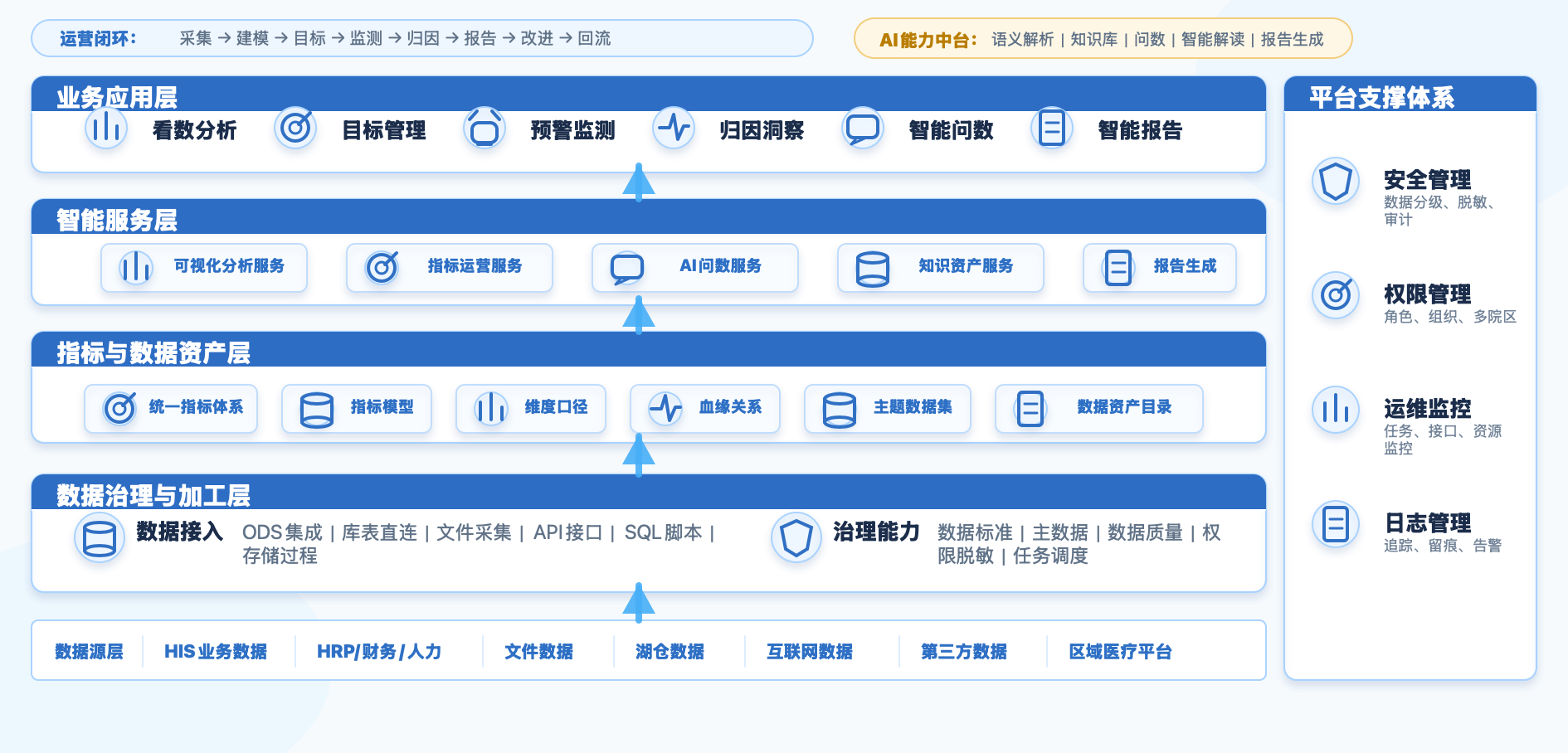Click the 治理能力 shield icon
This screenshot has width=1568, height=753.
pos(796,537)
